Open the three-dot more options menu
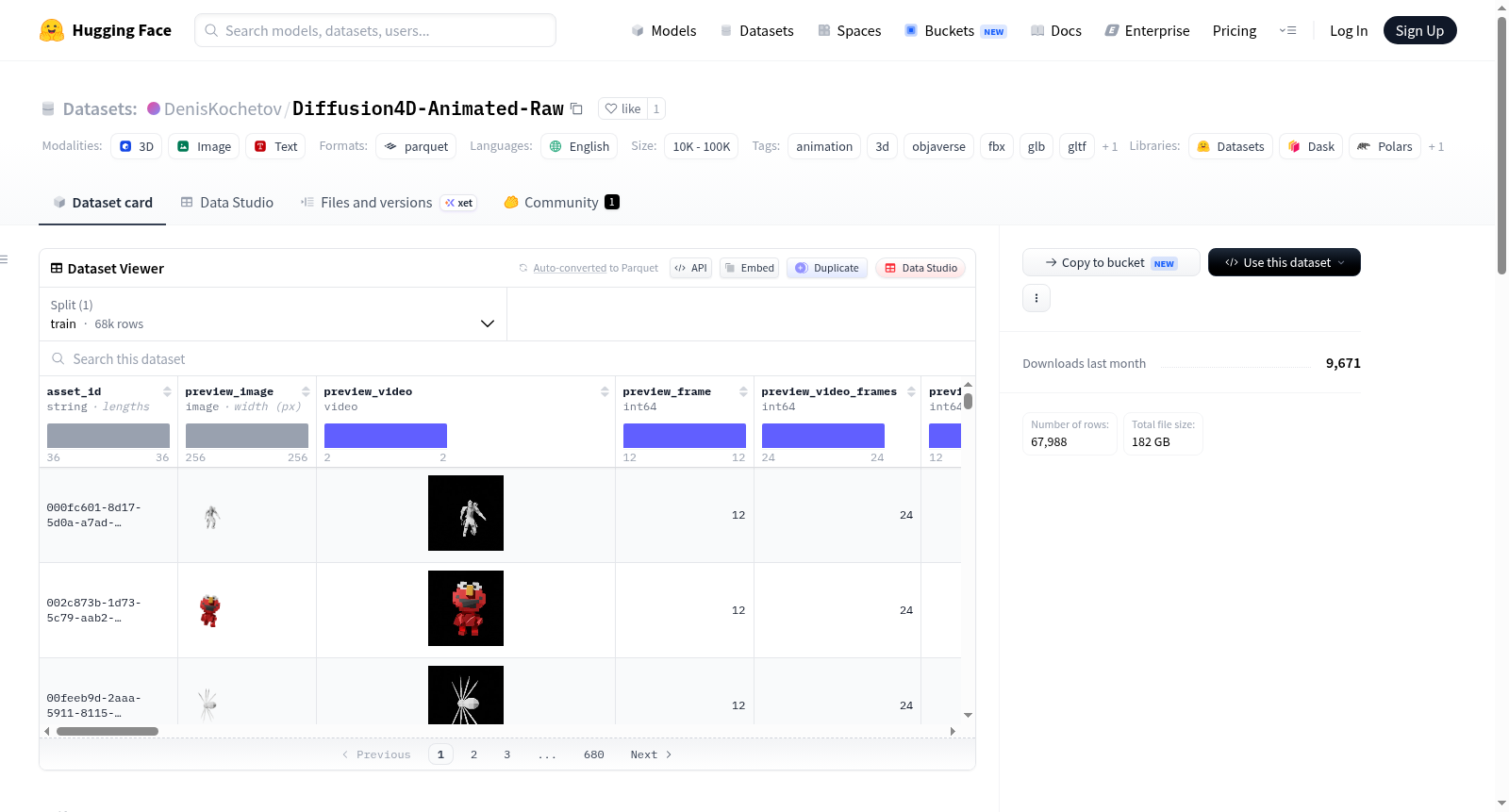The width and height of the screenshot is (1509, 812). point(1036,298)
